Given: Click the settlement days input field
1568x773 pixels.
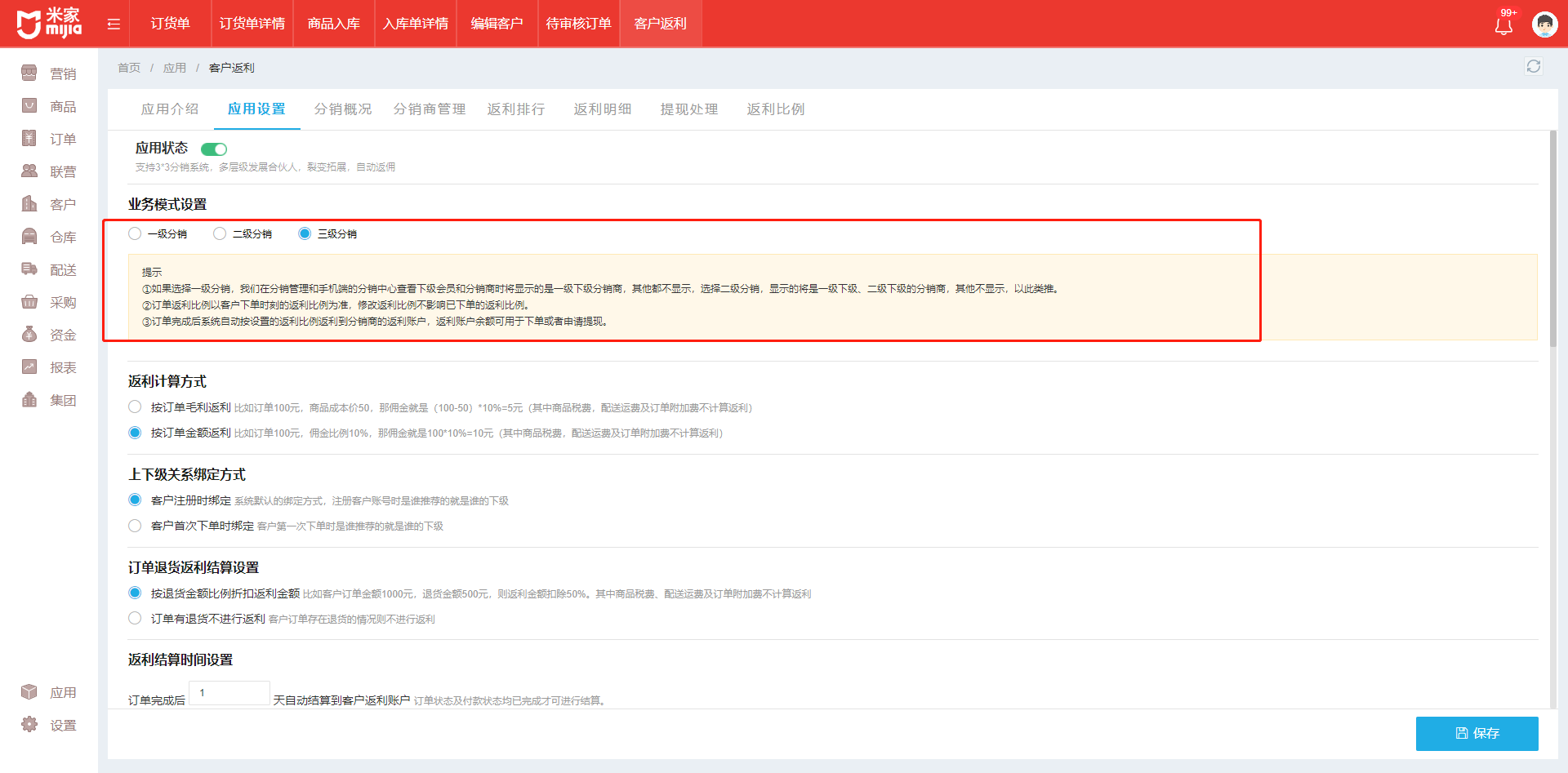Looking at the screenshot, I should (229, 693).
